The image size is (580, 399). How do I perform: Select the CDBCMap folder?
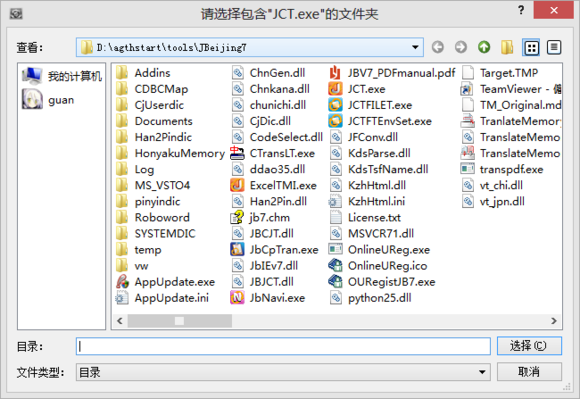click(152, 89)
